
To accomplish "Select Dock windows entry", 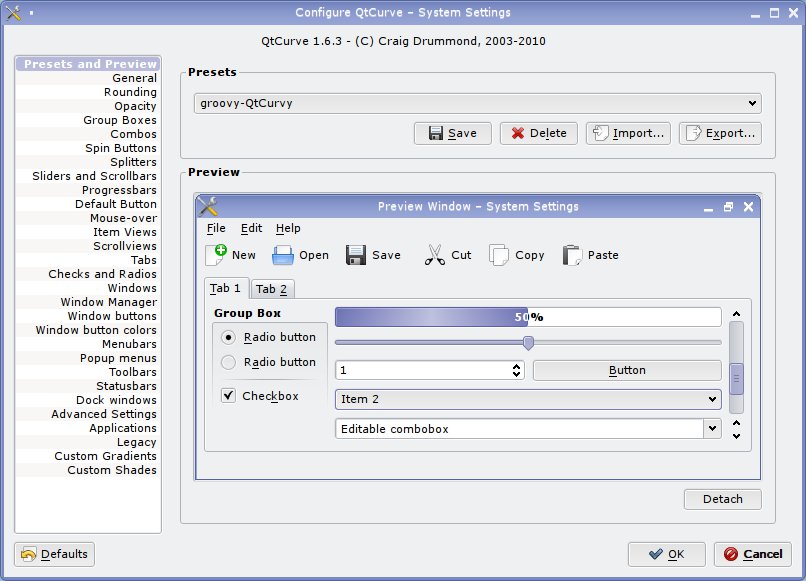I will click(88, 400).
